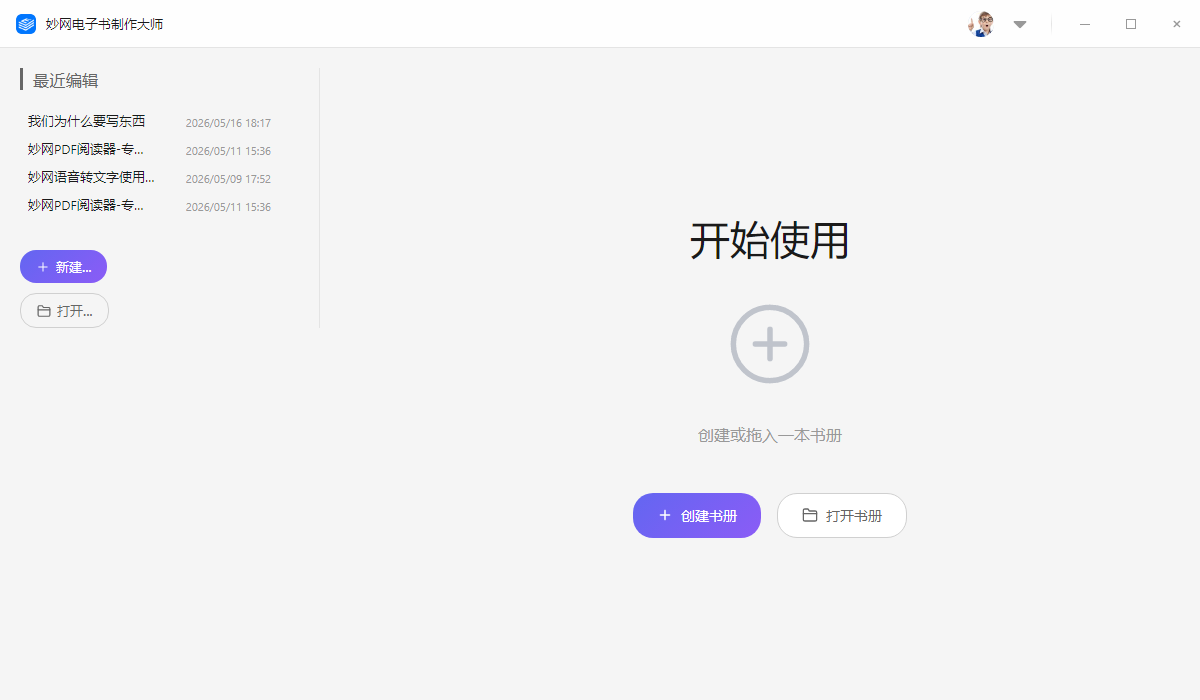Viewport: 1200px width, 700px height.
Task: Open the user avatar profile
Action: click(981, 24)
